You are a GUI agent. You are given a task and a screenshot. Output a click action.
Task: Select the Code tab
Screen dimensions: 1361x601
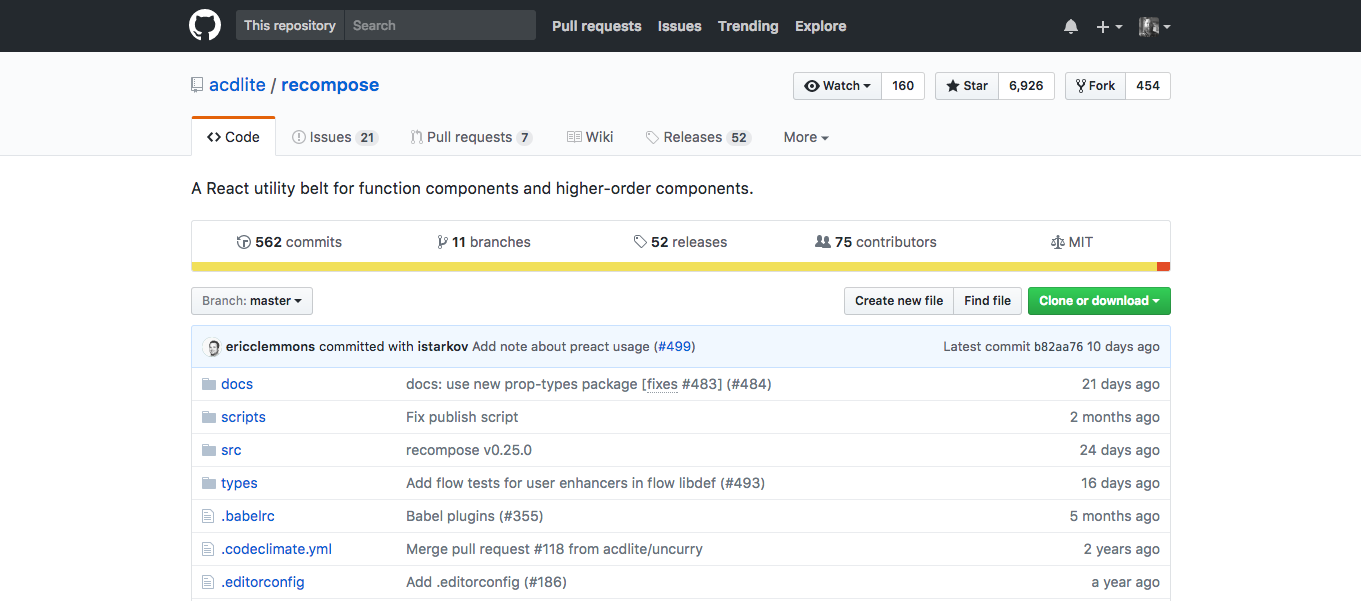coord(233,137)
